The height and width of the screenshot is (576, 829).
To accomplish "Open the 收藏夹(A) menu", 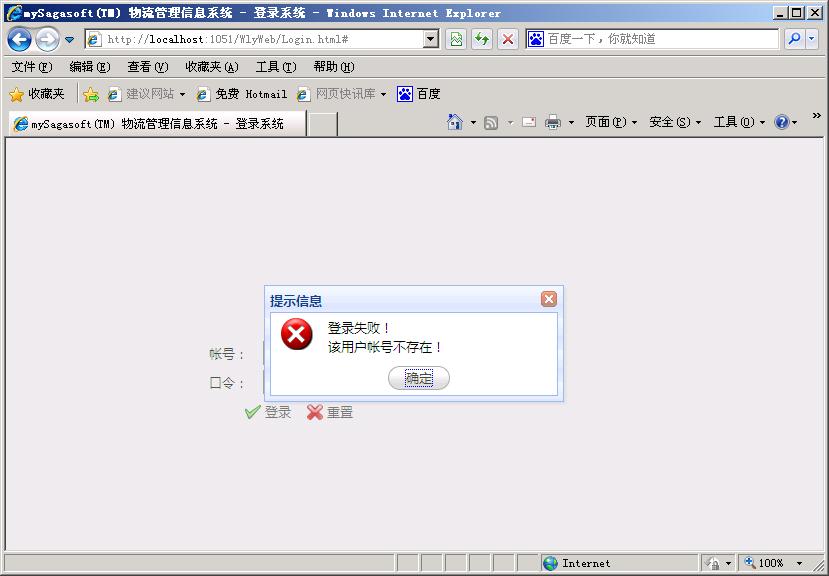I will click(x=212, y=67).
